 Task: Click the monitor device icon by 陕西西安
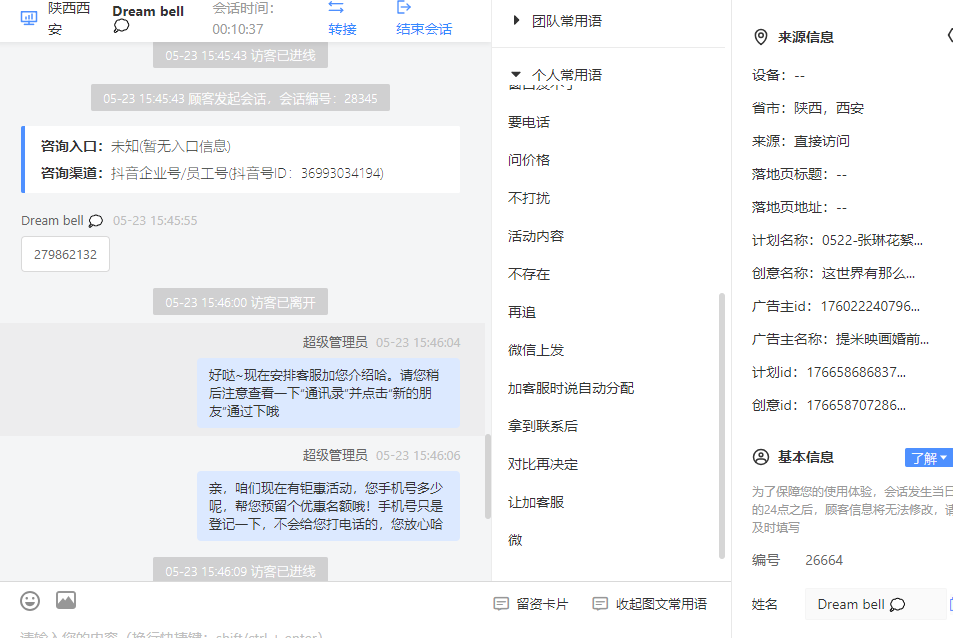pos(29,18)
